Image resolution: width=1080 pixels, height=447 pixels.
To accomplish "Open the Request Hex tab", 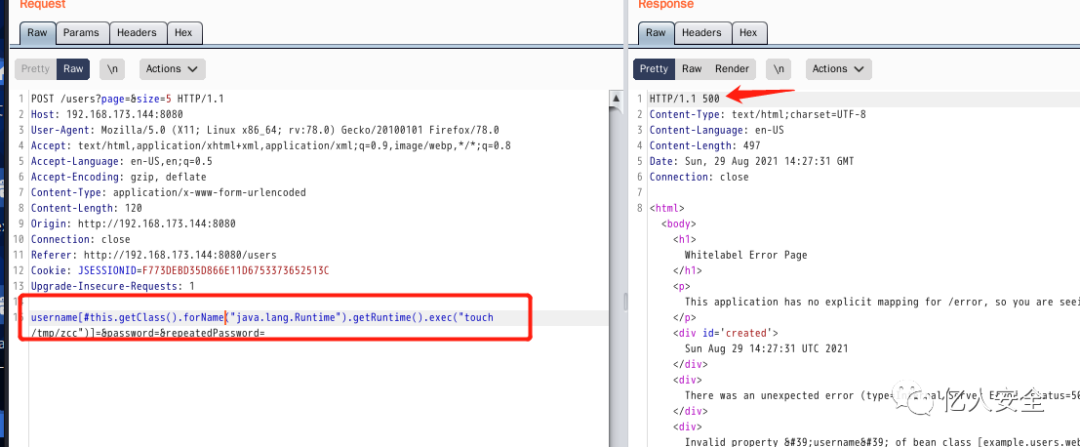I will tap(183, 32).
